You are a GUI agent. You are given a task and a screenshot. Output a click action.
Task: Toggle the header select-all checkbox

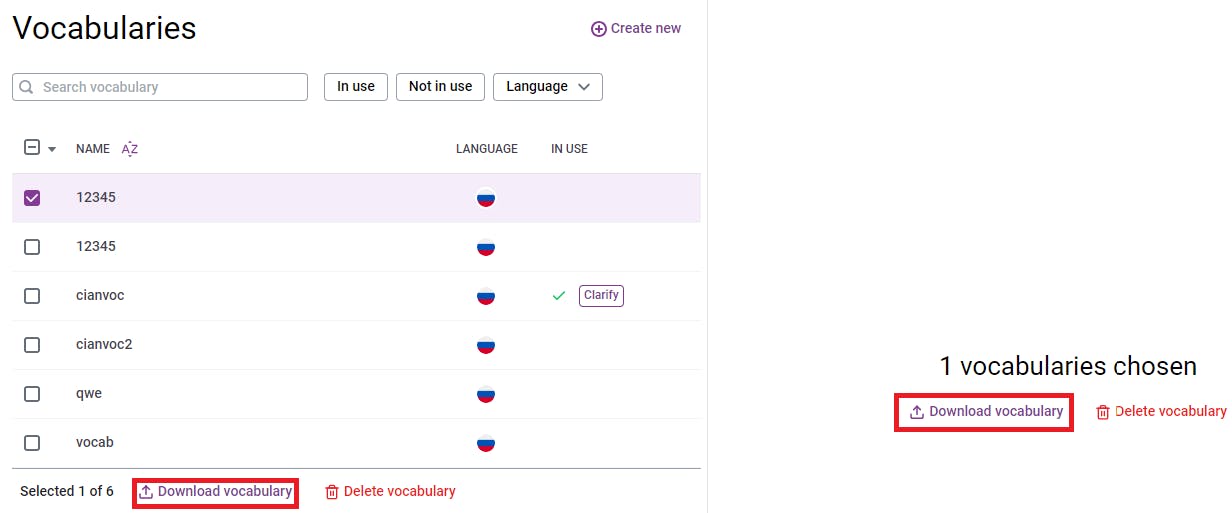tap(32, 148)
